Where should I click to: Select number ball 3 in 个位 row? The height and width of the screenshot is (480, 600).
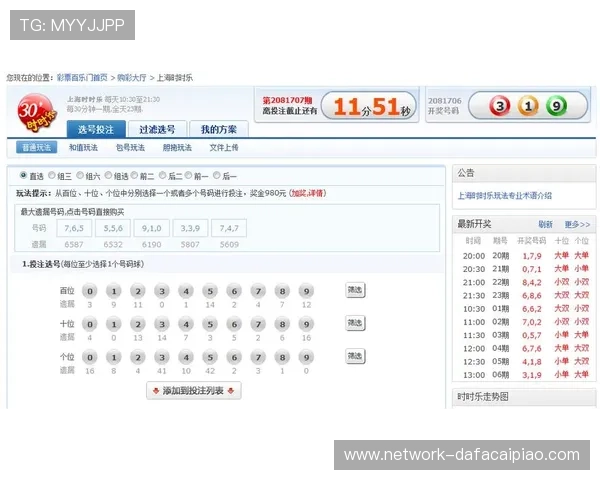coord(162,358)
